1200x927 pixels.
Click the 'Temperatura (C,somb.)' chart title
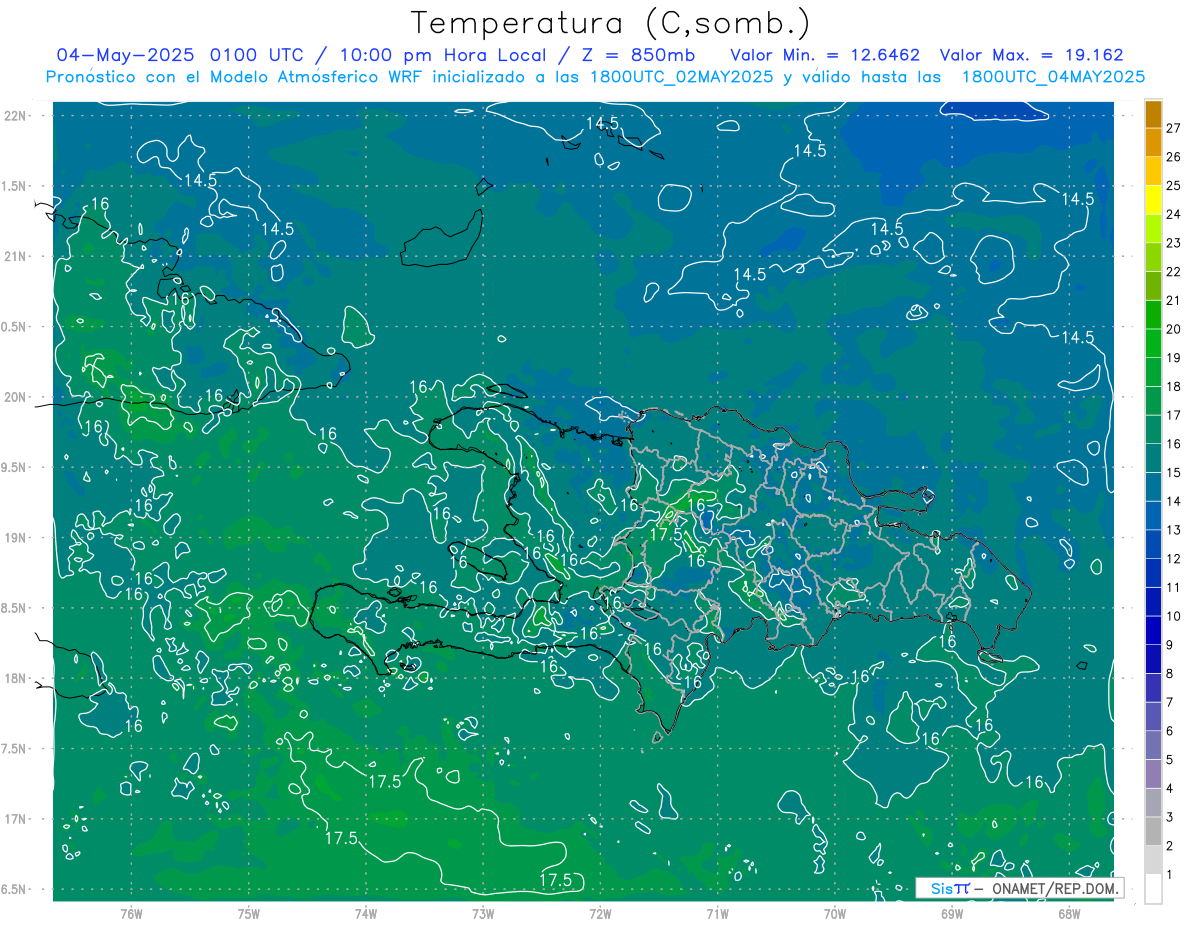pos(610,24)
